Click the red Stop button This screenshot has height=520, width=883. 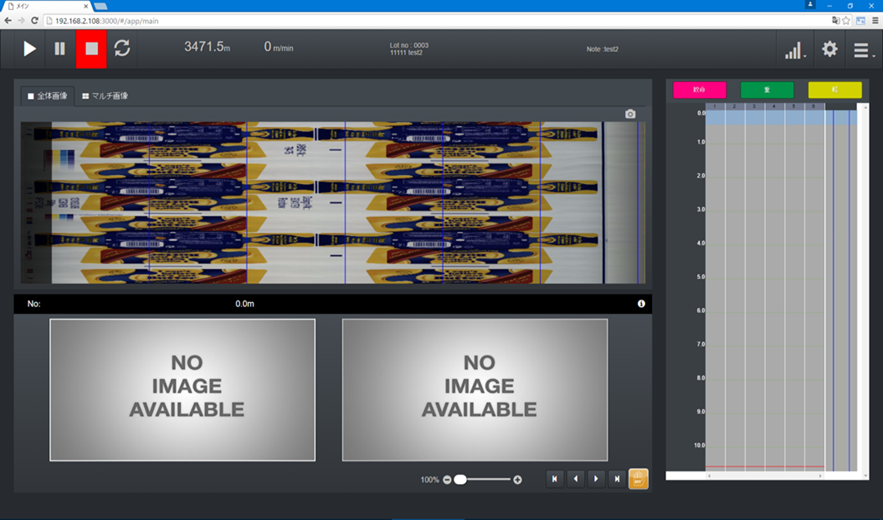coord(91,48)
